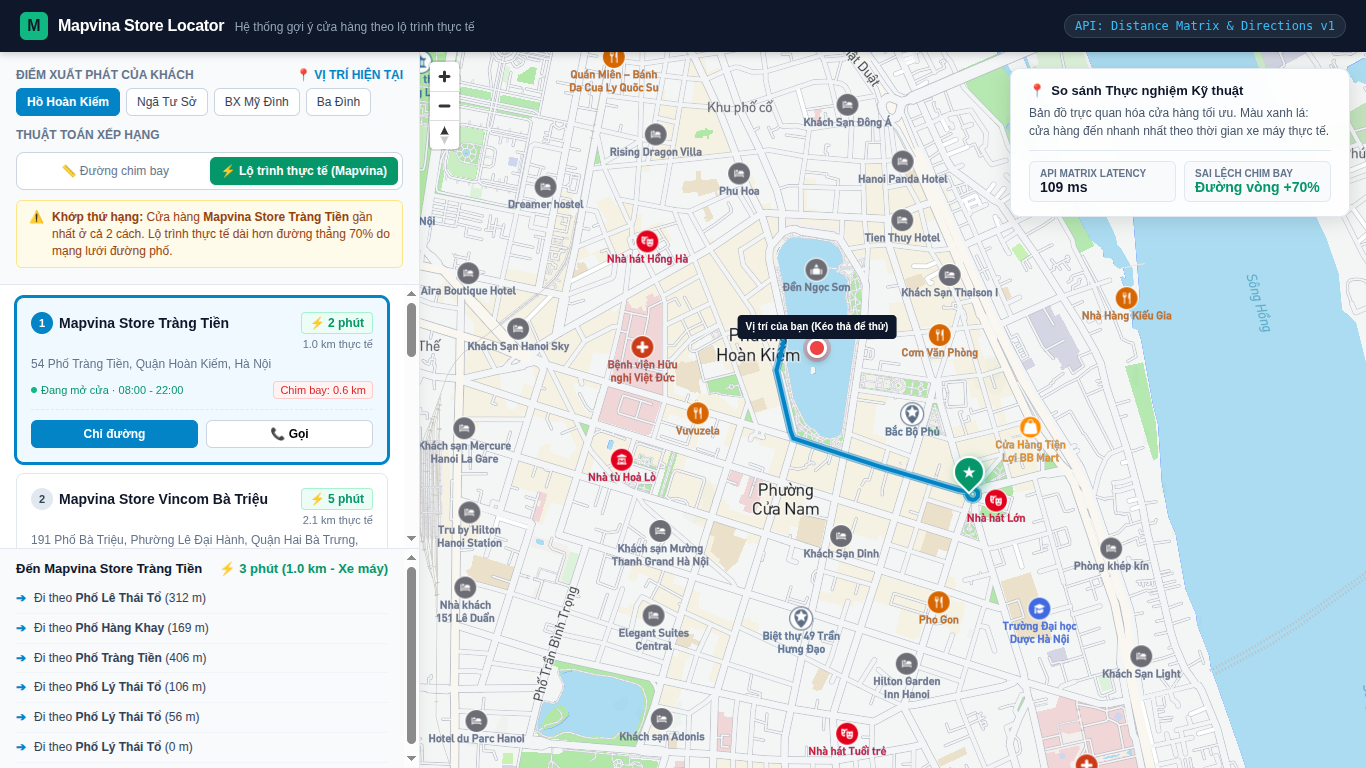
Task: Click the 5 phút time badge
Action: click(337, 499)
